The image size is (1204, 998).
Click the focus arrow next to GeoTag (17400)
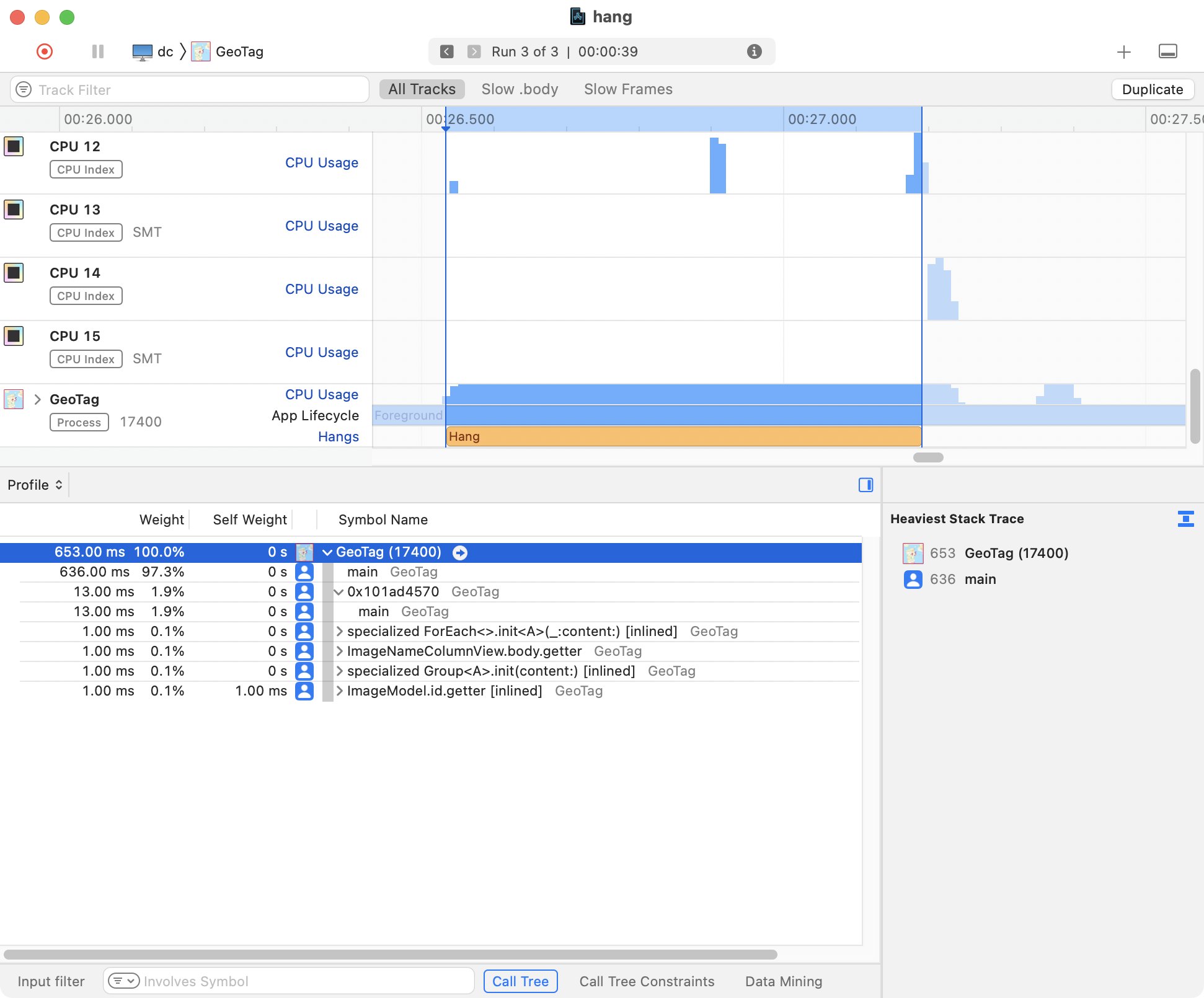click(460, 552)
